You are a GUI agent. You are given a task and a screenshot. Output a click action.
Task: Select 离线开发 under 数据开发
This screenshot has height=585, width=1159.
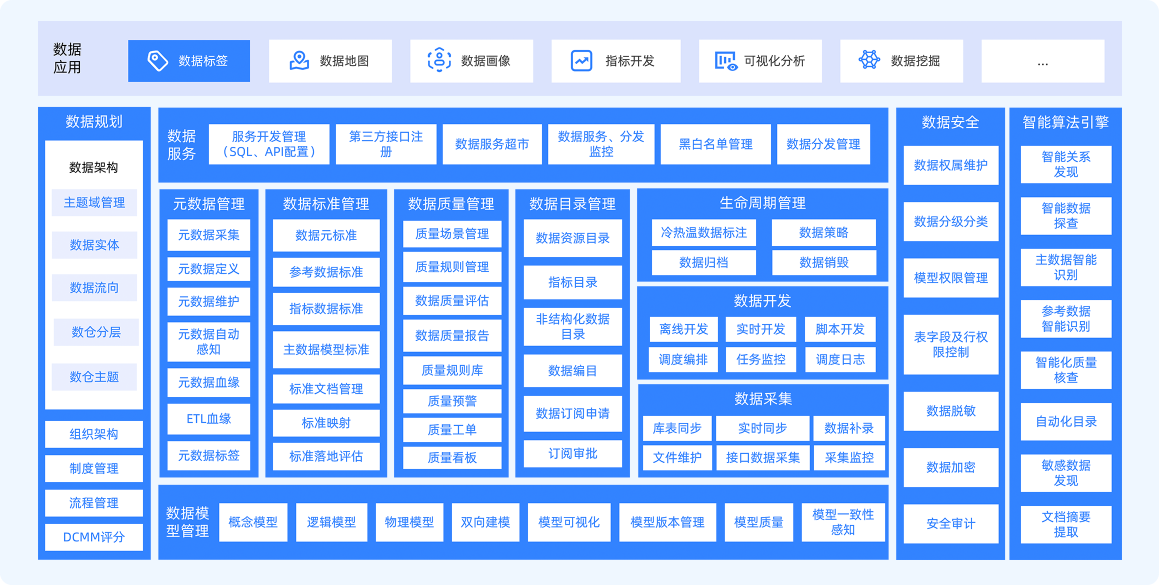683,329
